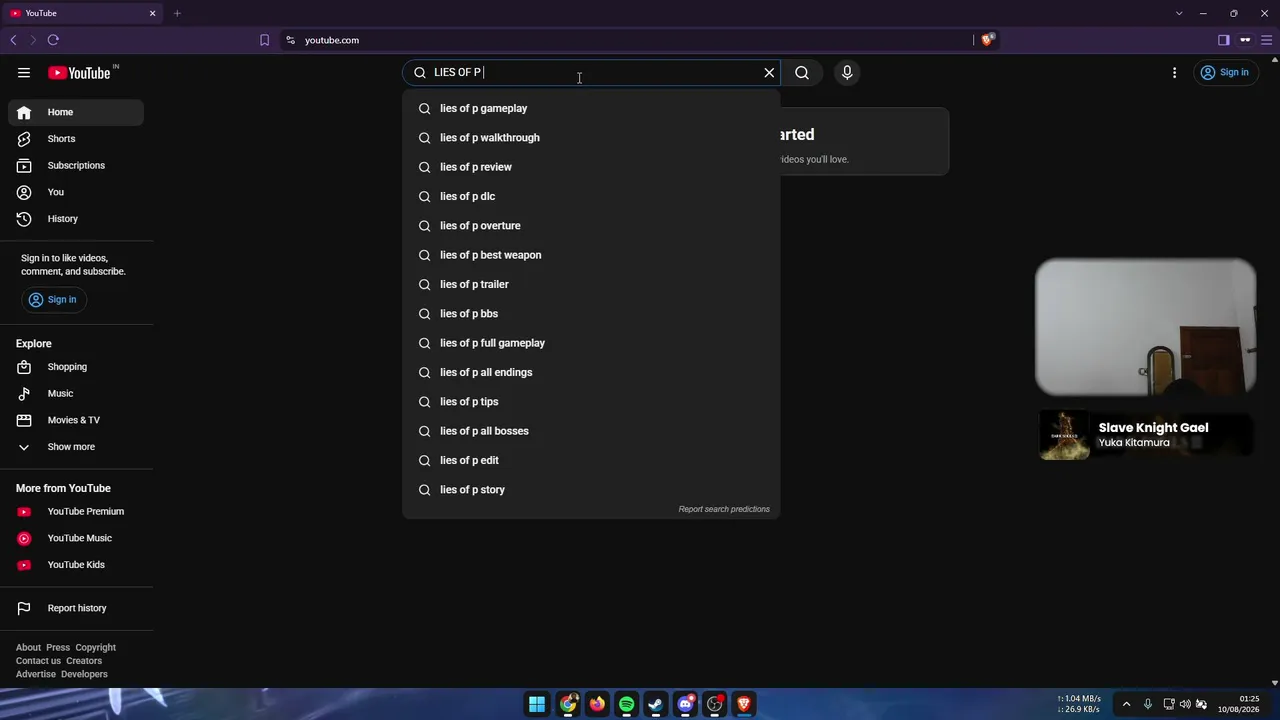Click the Developers footer link

click(84, 674)
